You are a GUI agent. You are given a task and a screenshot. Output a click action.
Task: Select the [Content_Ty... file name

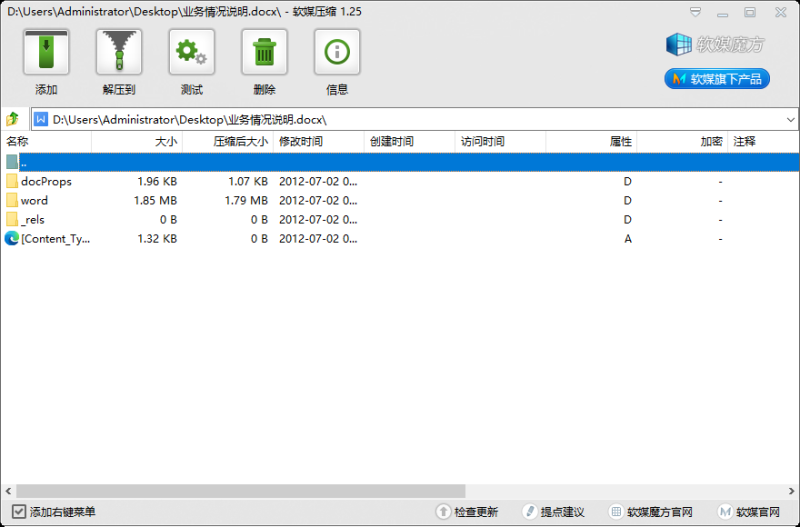pyautogui.click(x=56, y=239)
